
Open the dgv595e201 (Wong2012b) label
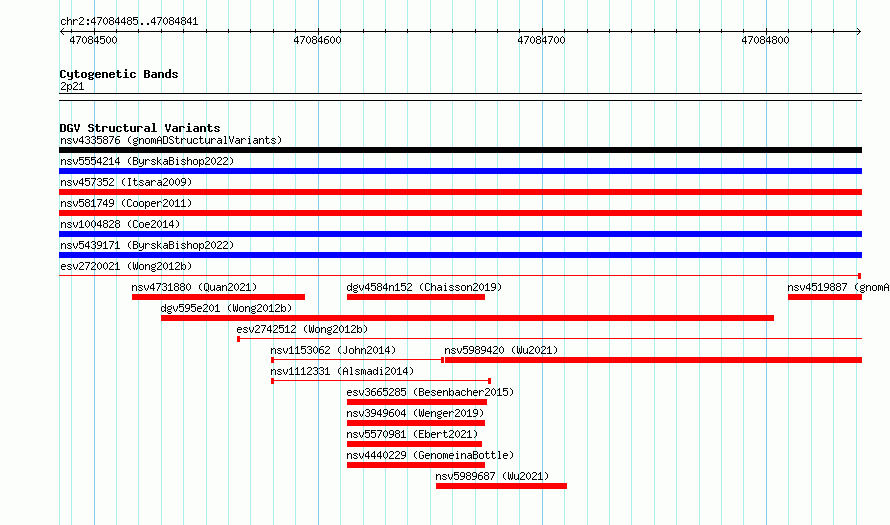tap(226, 308)
